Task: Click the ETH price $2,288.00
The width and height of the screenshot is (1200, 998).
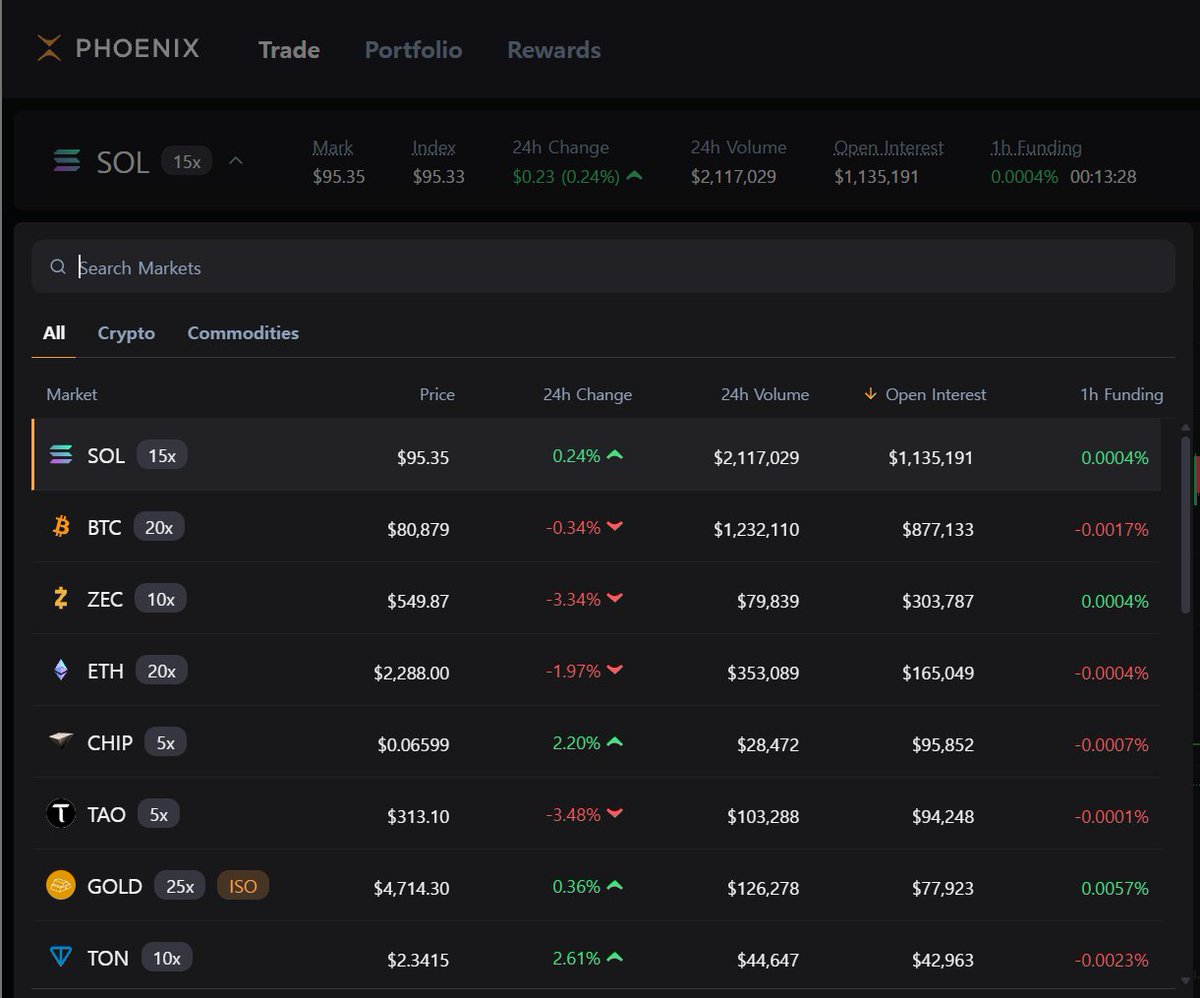Action: 412,673
